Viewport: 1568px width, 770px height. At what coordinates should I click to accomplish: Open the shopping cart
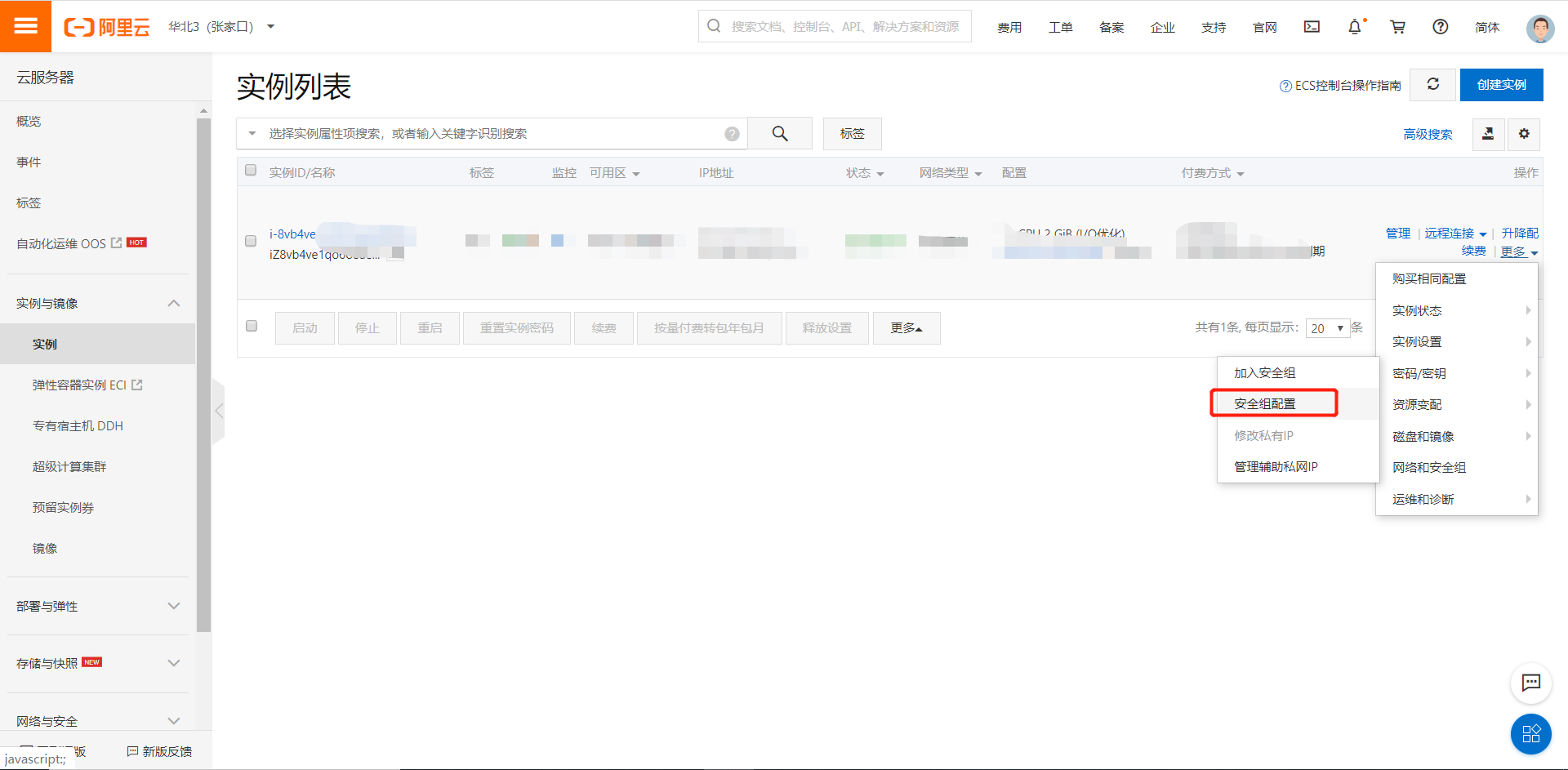1397,27
